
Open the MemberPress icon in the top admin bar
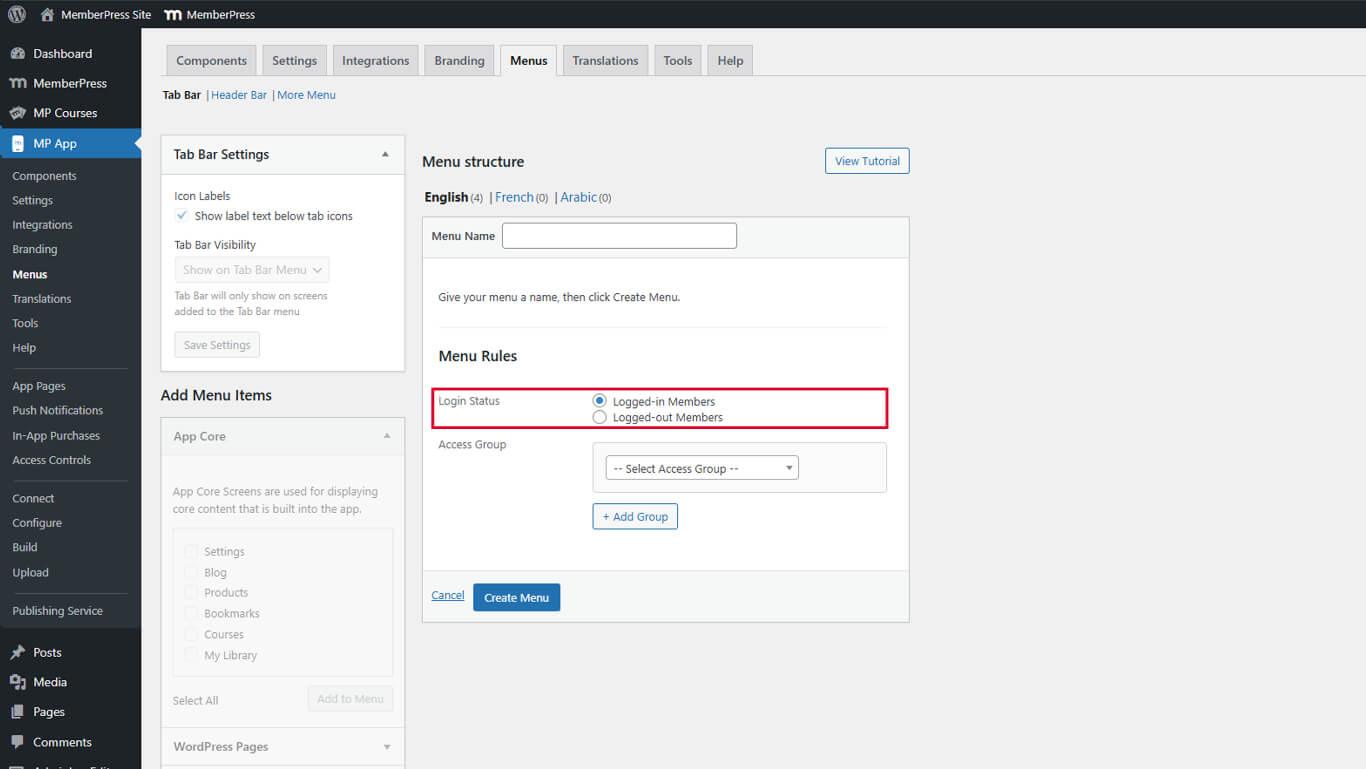click(172, 14)
